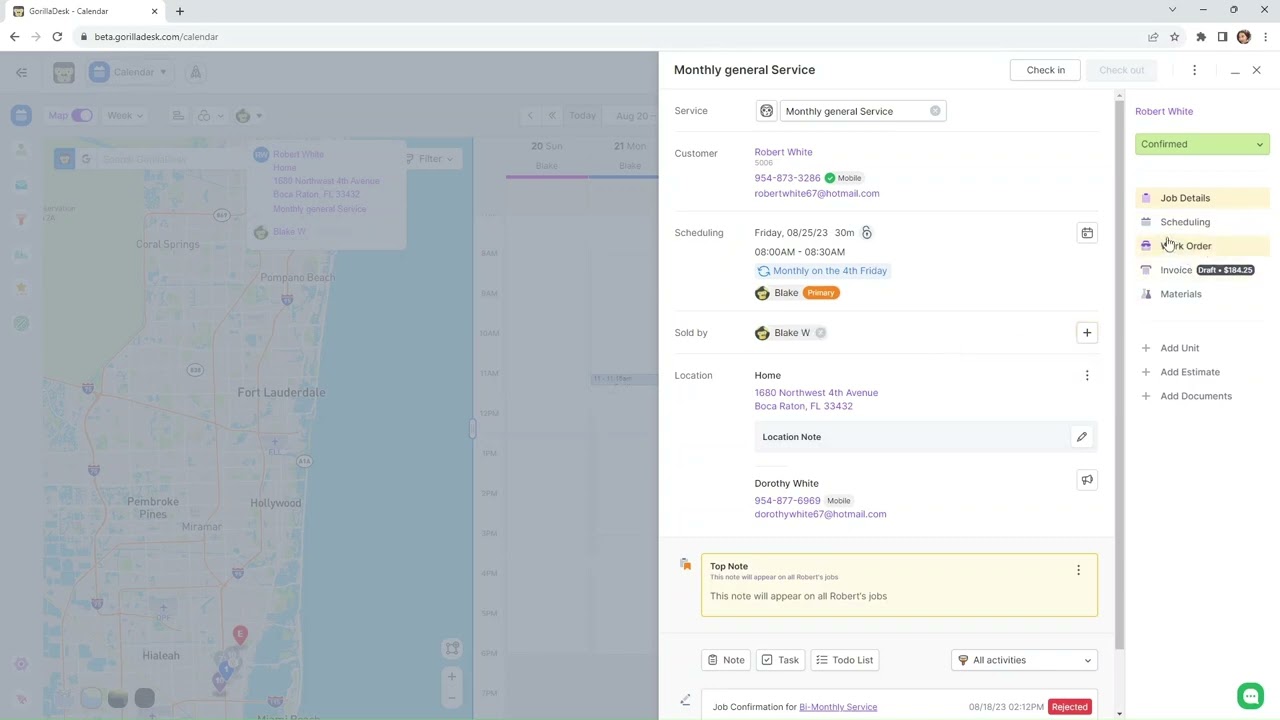Open the Invoice section

pos(1176,270)
